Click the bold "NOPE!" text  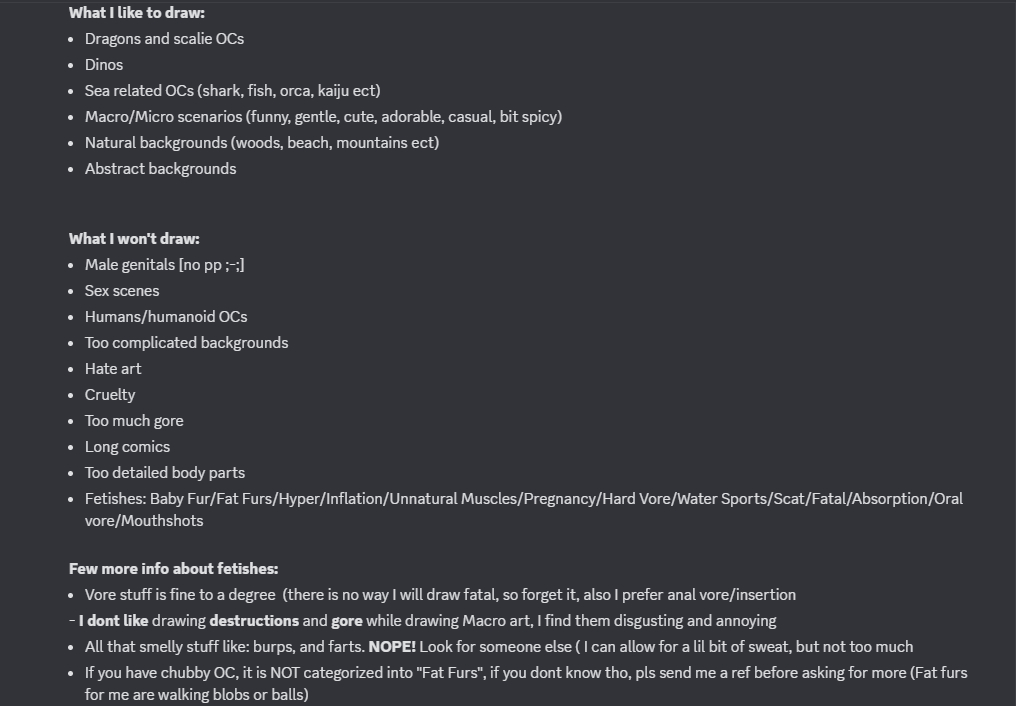391,647
